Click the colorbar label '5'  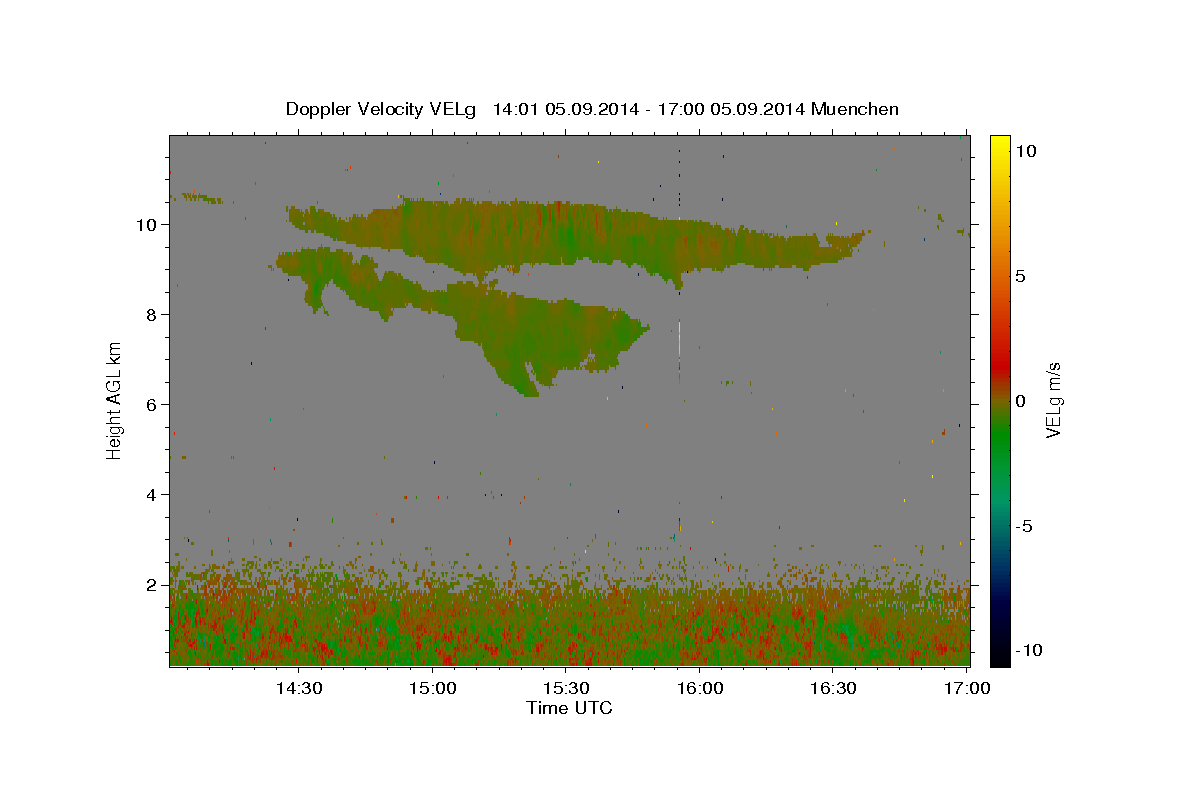(x=1021, y=276)
